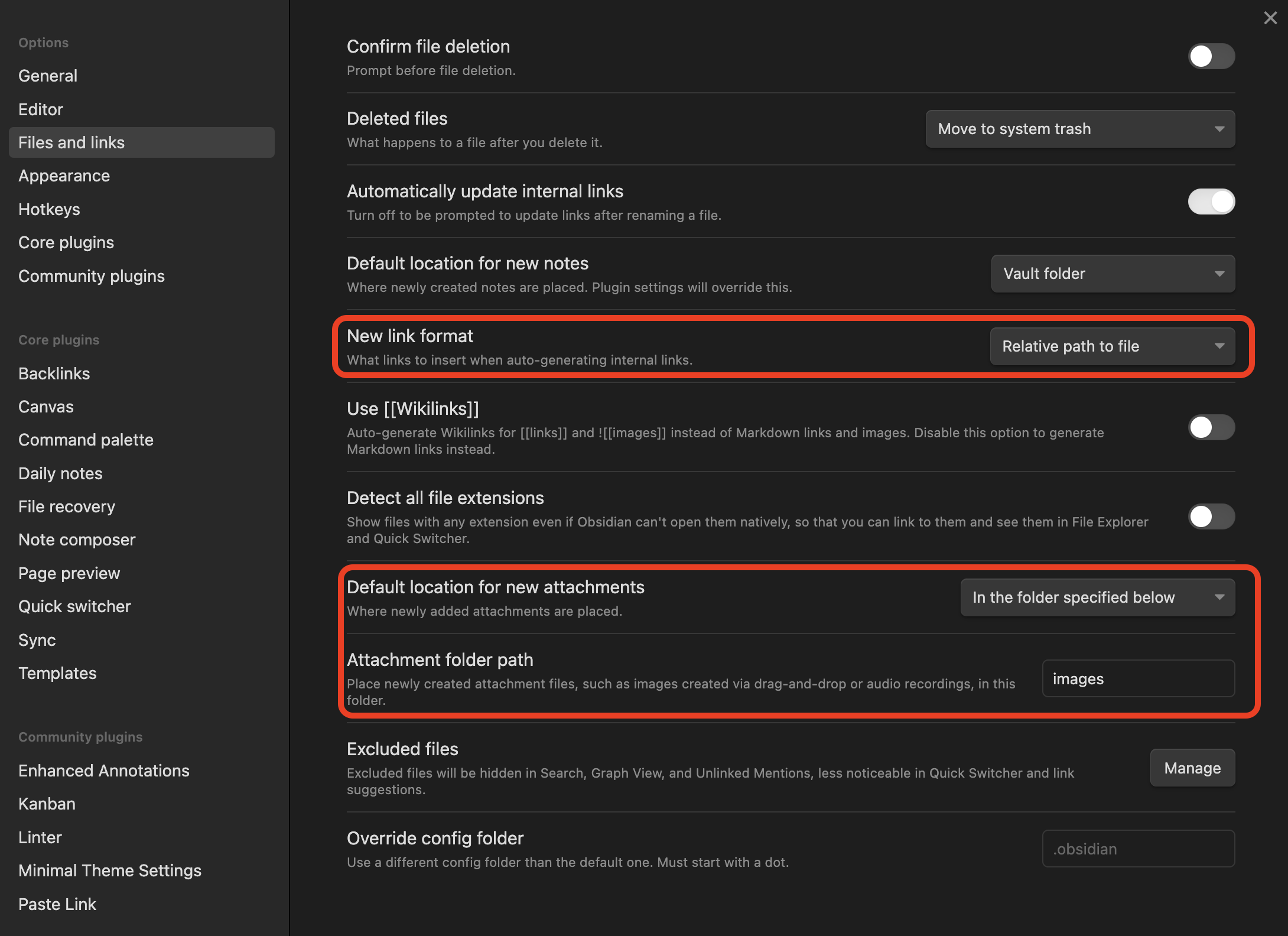Click the Backlinks core plugin icon

55,373
